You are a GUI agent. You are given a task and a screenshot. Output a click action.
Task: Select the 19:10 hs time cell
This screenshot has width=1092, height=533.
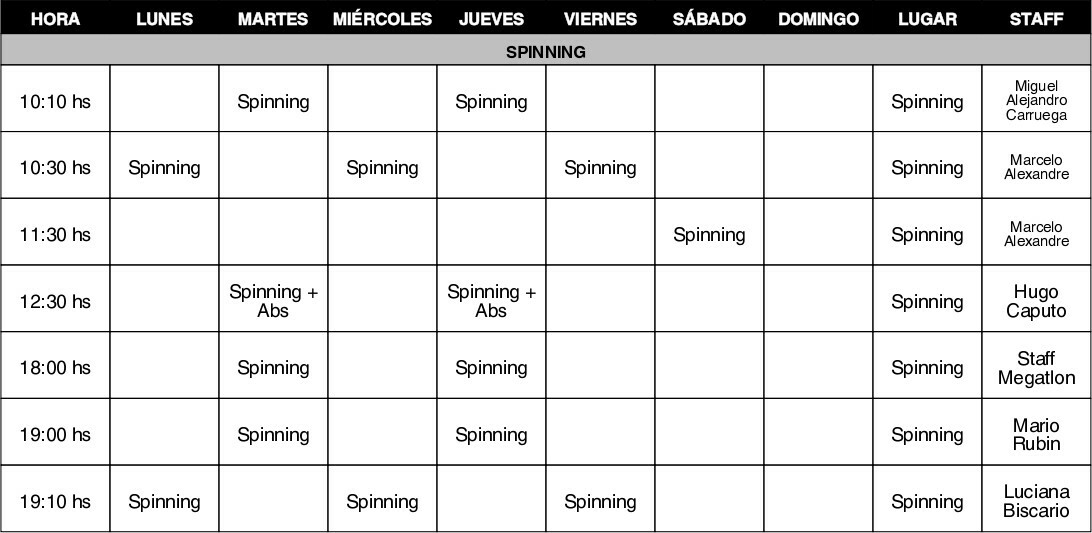point(55,501)
